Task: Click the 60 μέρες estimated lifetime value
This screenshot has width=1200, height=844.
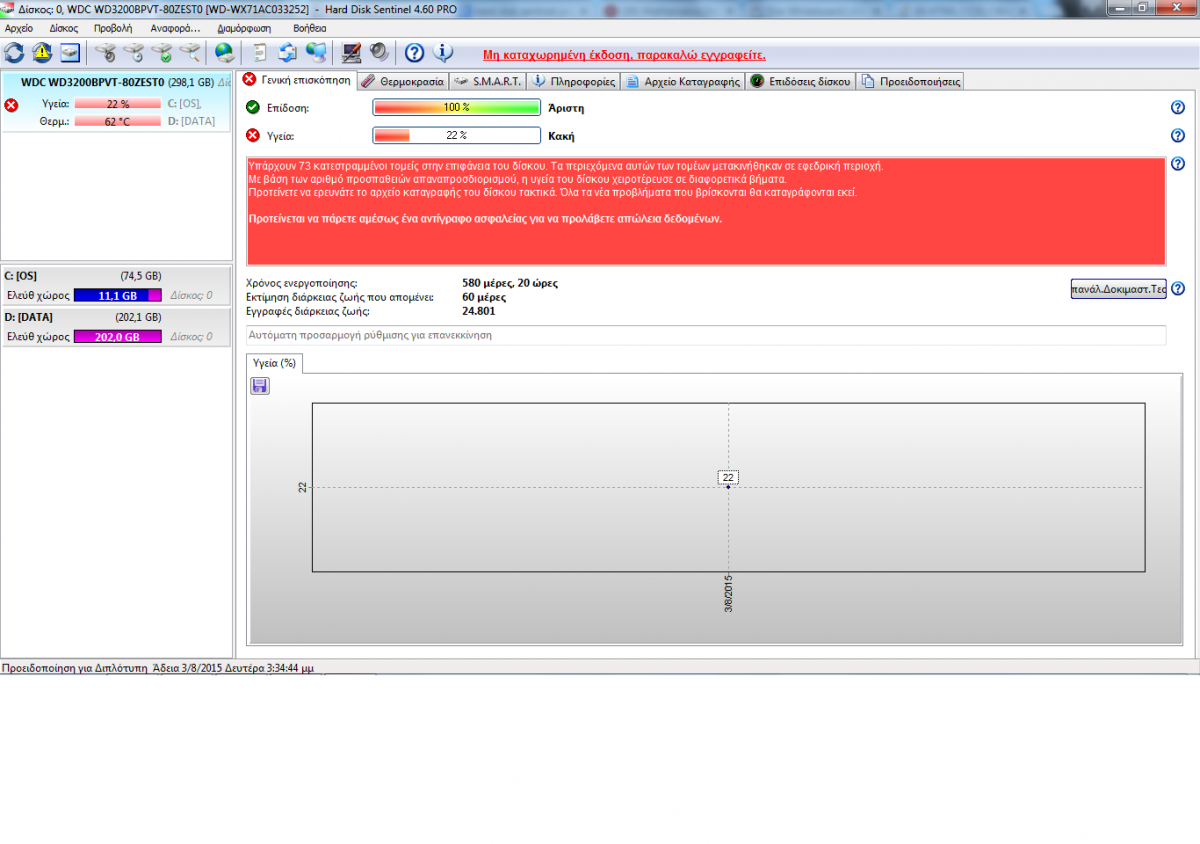Action: click(484, 297)
